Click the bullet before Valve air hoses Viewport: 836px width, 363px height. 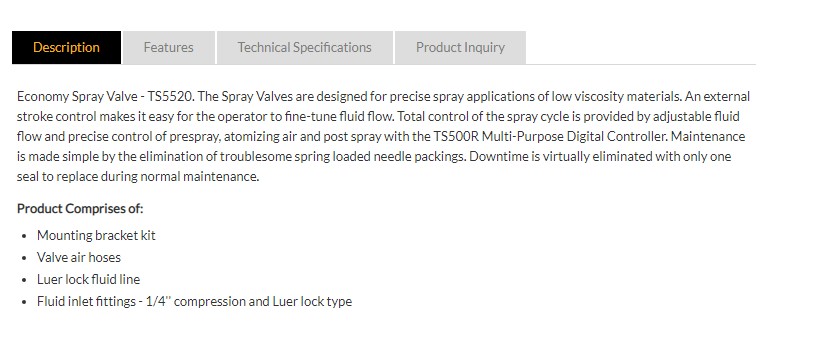point(24,258)
